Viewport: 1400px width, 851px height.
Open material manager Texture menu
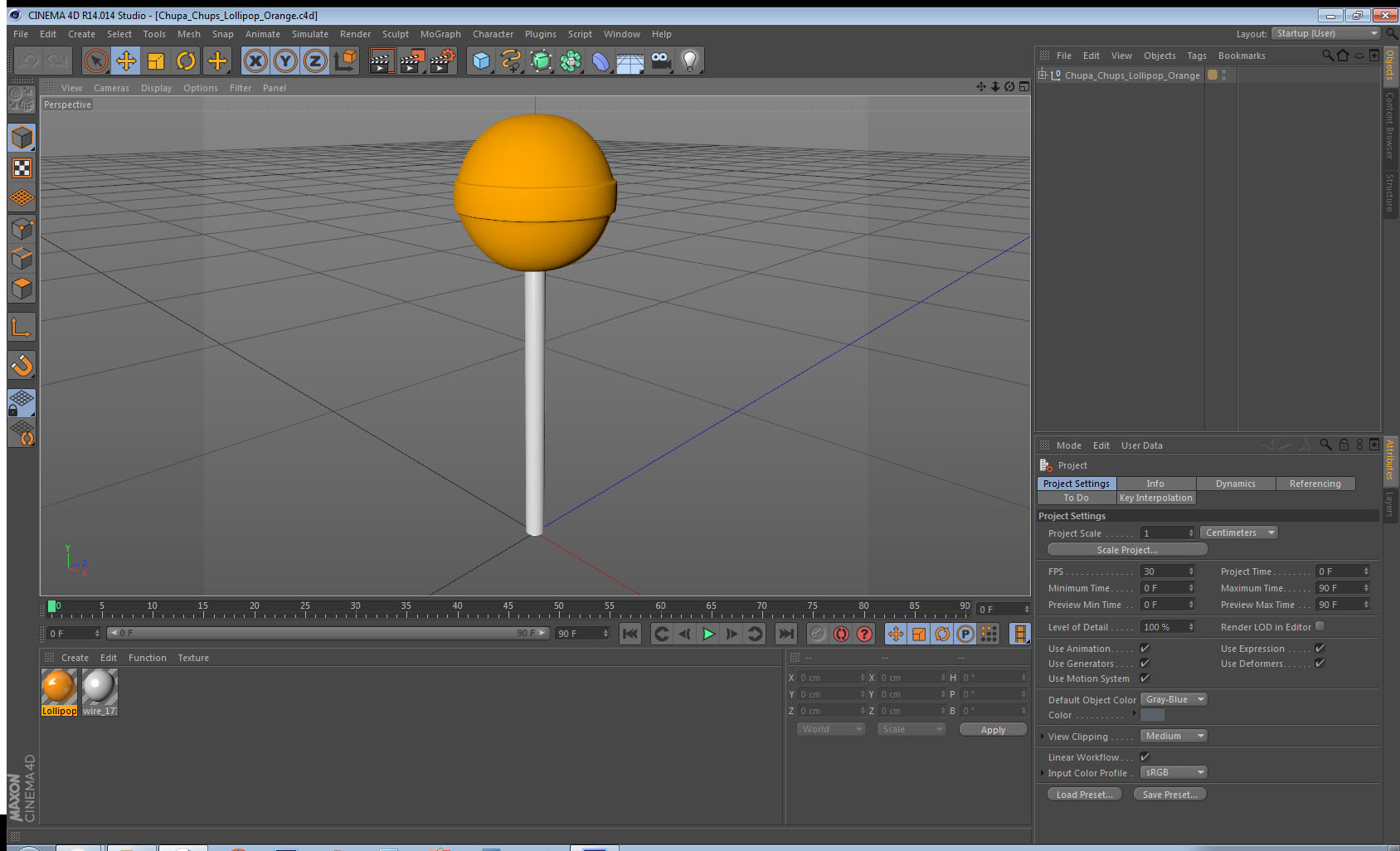click(193, 658)
